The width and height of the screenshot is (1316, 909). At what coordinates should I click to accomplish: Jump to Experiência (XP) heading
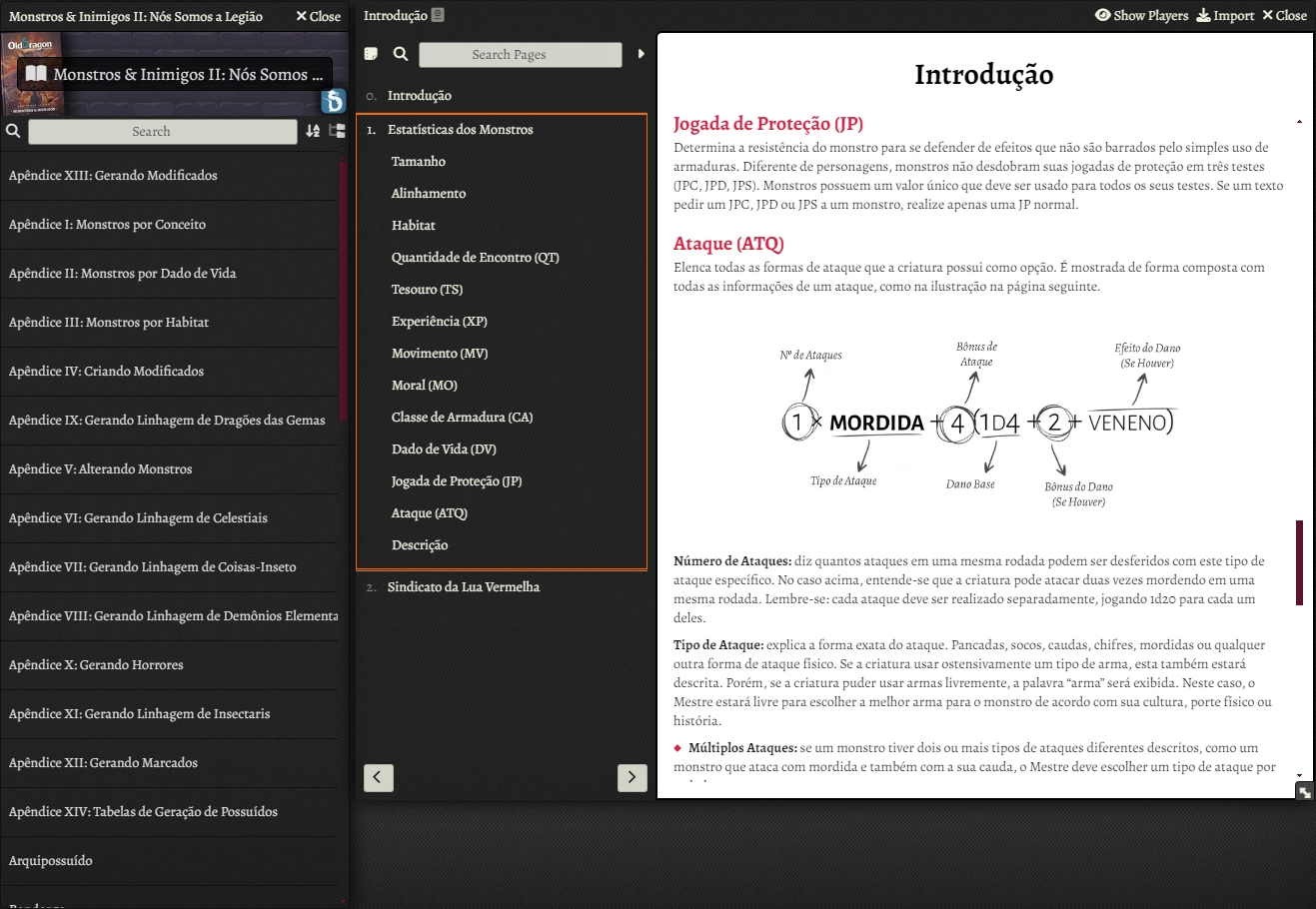(440, 322)
